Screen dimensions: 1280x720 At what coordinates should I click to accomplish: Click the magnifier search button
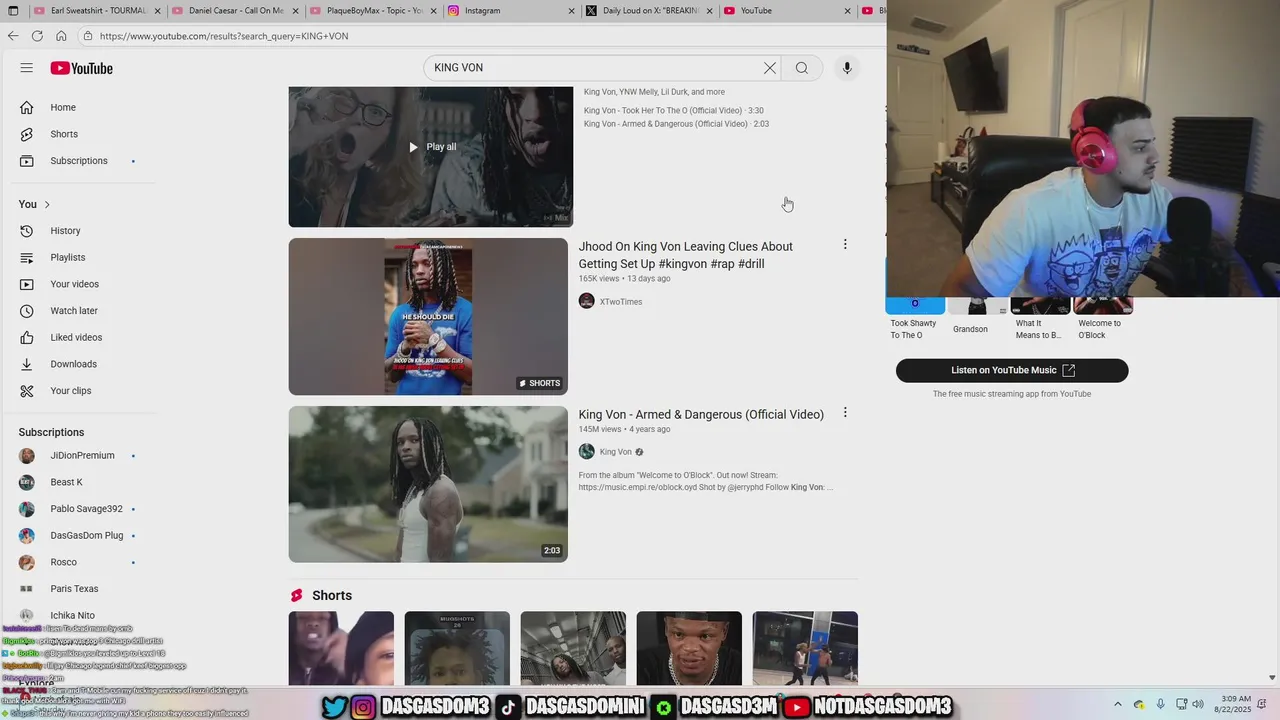(x=802, y=68)
